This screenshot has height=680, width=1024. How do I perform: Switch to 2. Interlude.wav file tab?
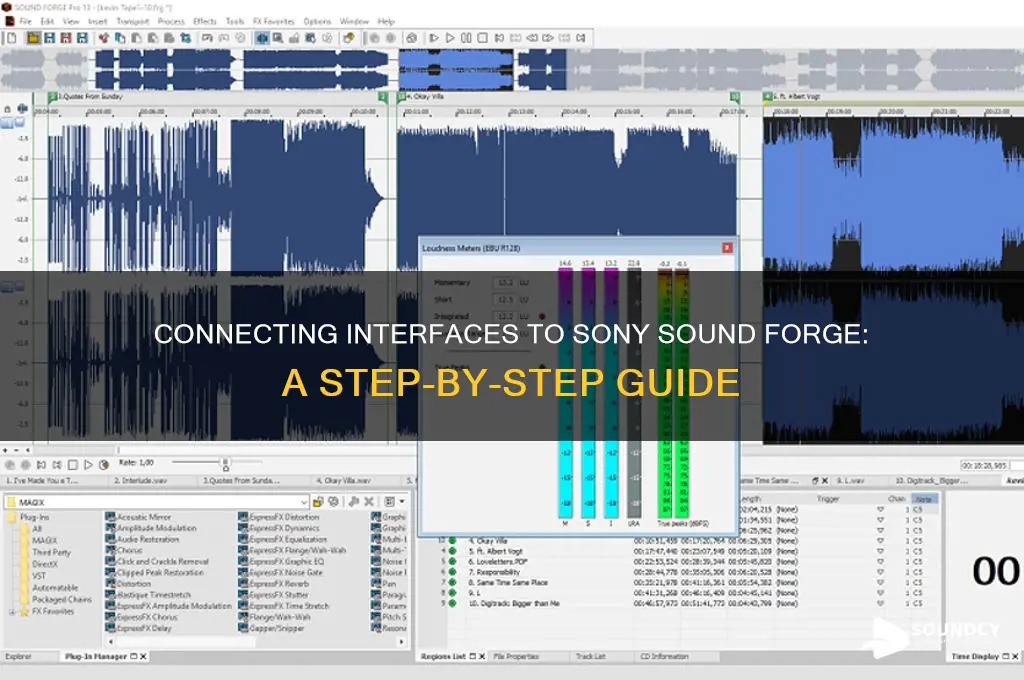pos(140,480)
